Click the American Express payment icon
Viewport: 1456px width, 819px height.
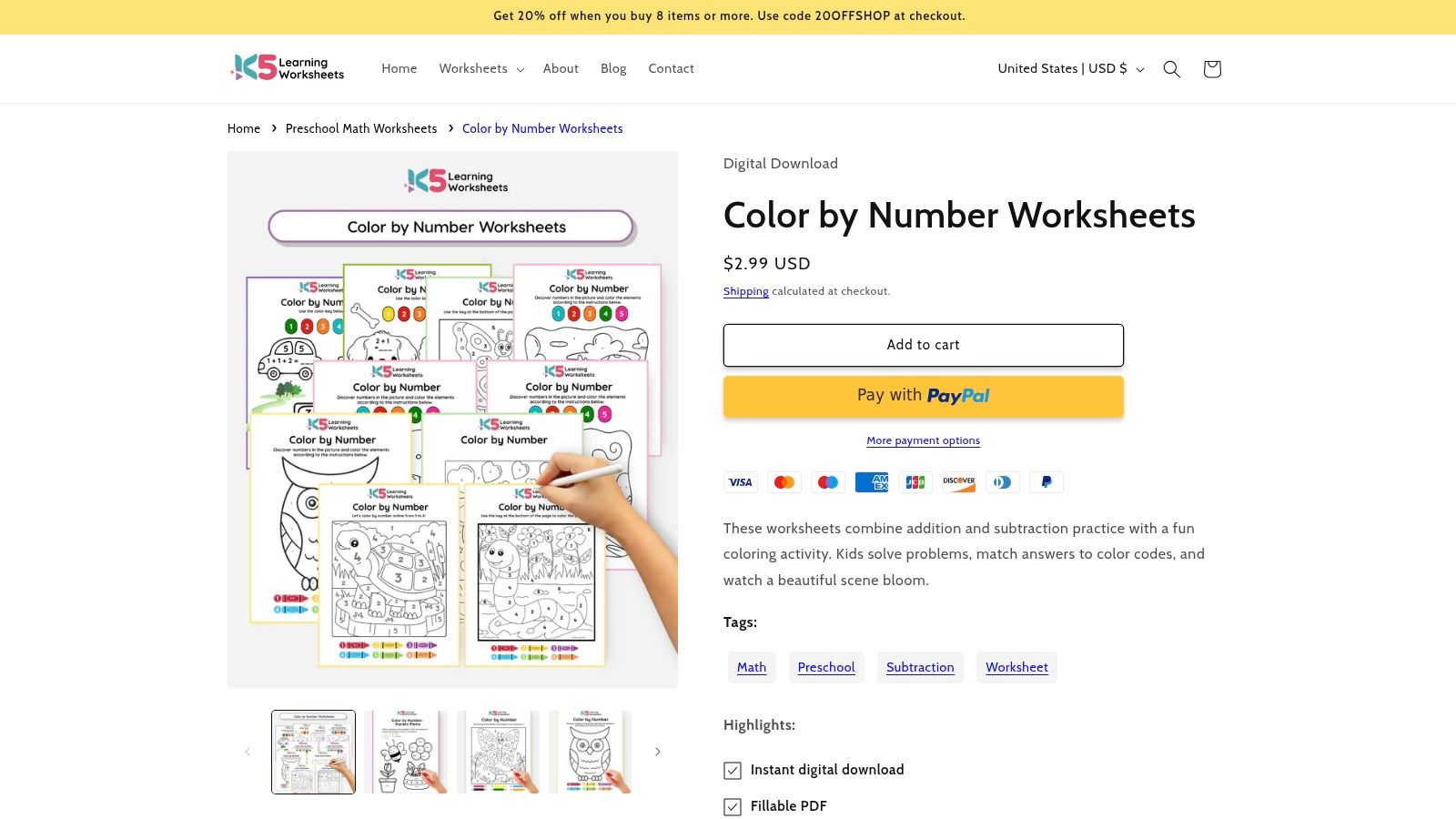pos(872,482)
